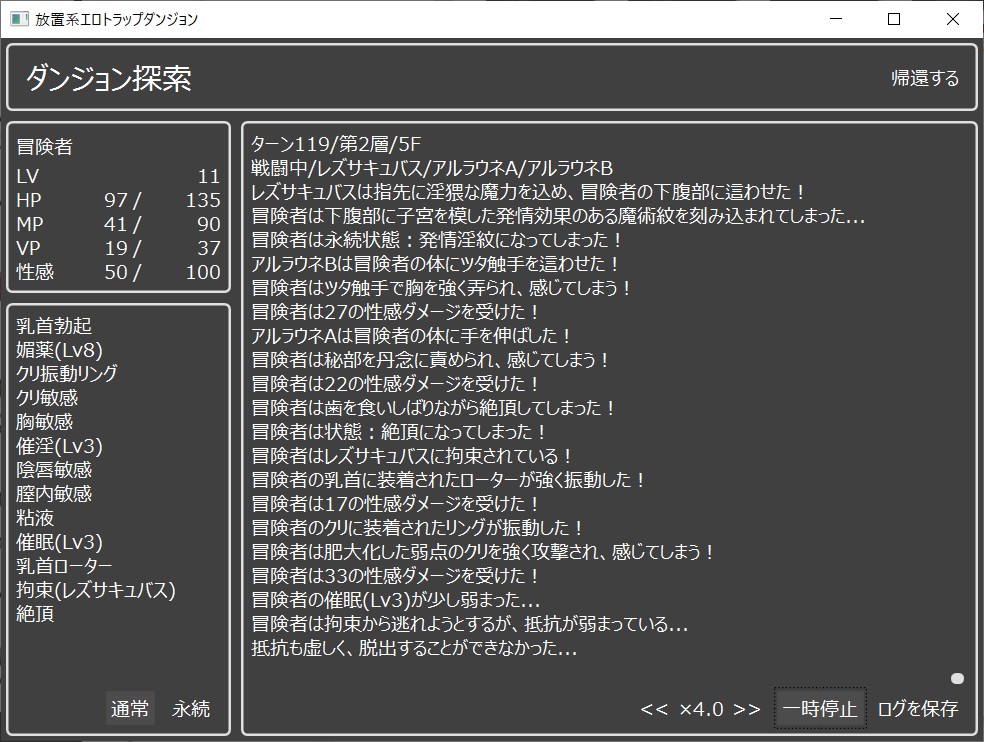Close the game window

(x=952, y=19)
